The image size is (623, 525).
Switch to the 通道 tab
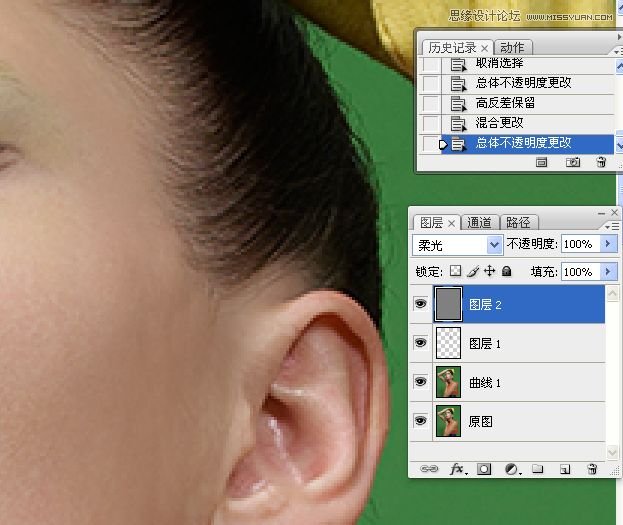tap(479, 223)
